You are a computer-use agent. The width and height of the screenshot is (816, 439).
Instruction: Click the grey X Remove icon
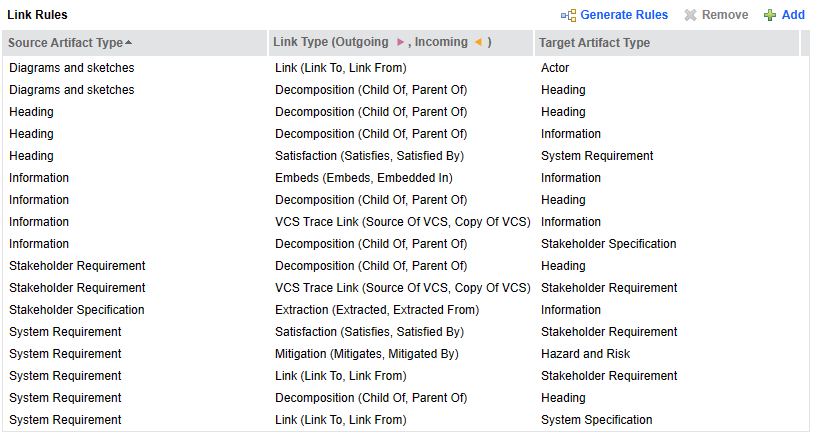pyautogui.click(x=690, y=15)
